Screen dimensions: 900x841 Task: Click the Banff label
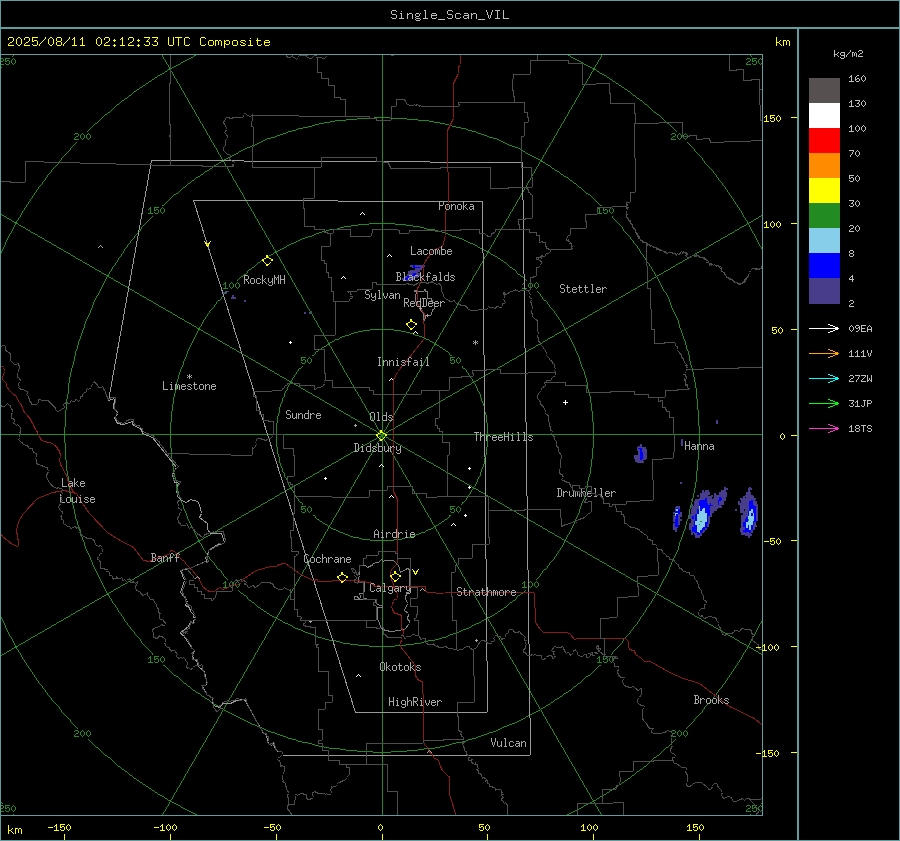pos(165,557)
